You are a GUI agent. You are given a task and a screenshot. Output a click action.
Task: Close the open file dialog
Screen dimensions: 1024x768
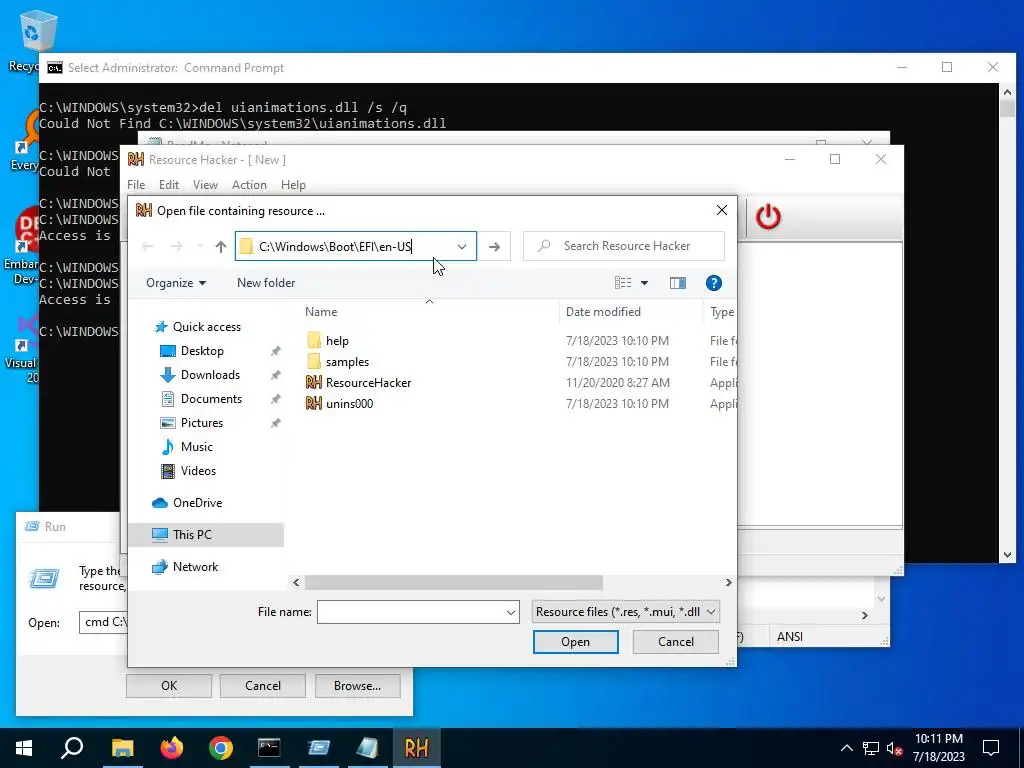coord(722,210)
